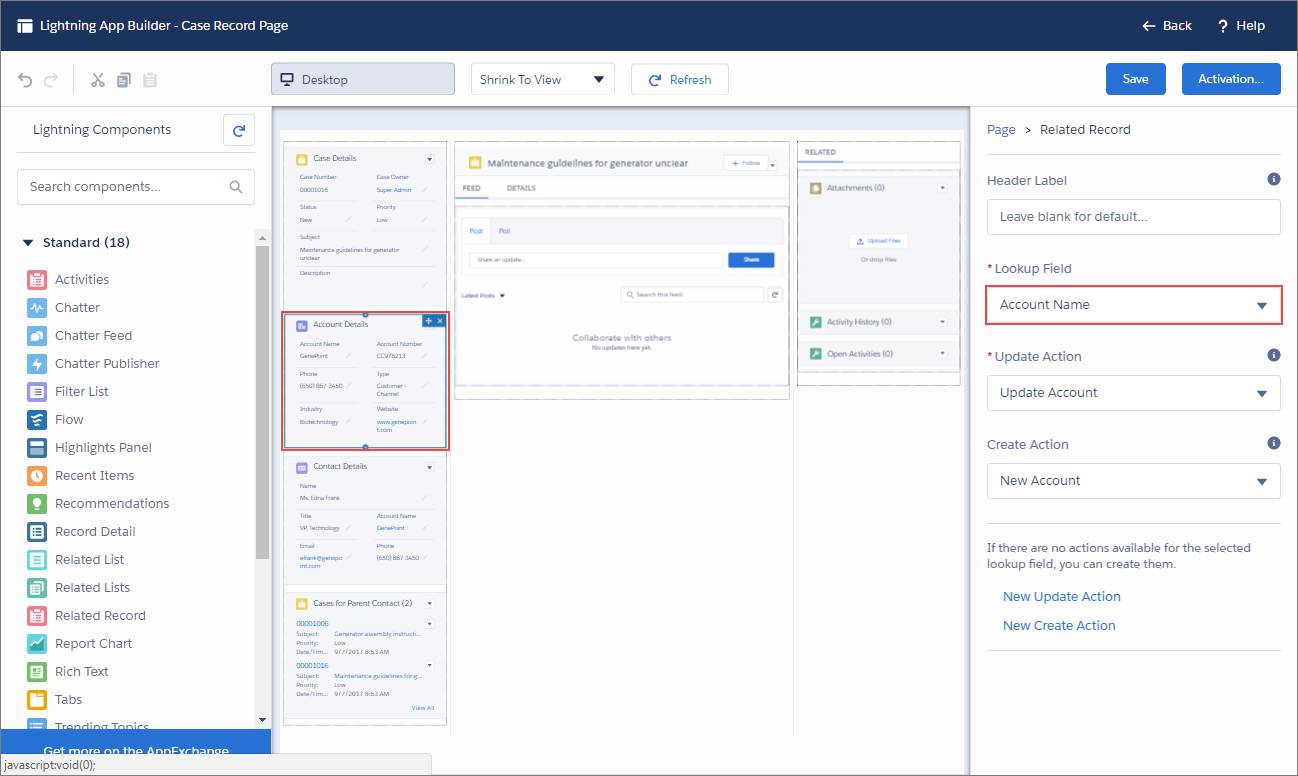
Task: Click the New Create Action link
Action: click(x=1059, y=626)
